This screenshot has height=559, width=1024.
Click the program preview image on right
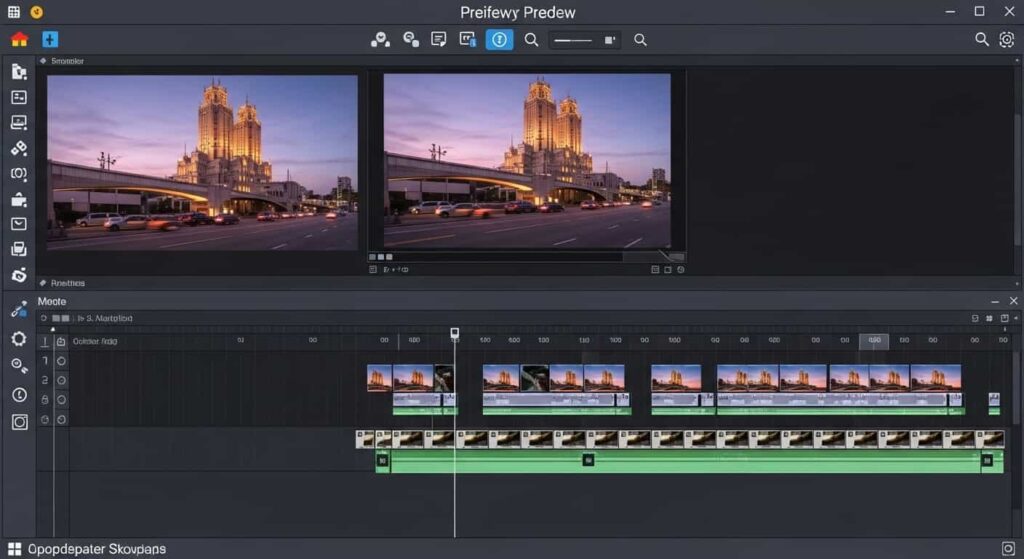[x=527, y=161]
